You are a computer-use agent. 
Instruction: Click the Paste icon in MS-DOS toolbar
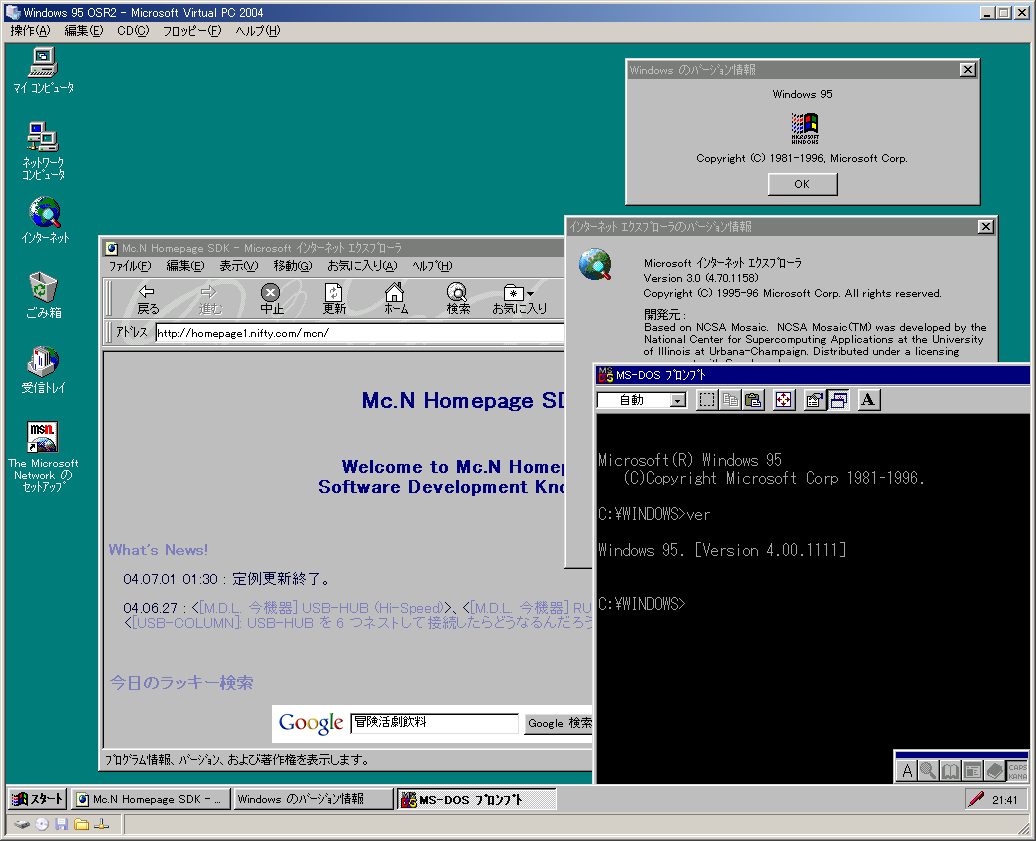coord(754,400)
